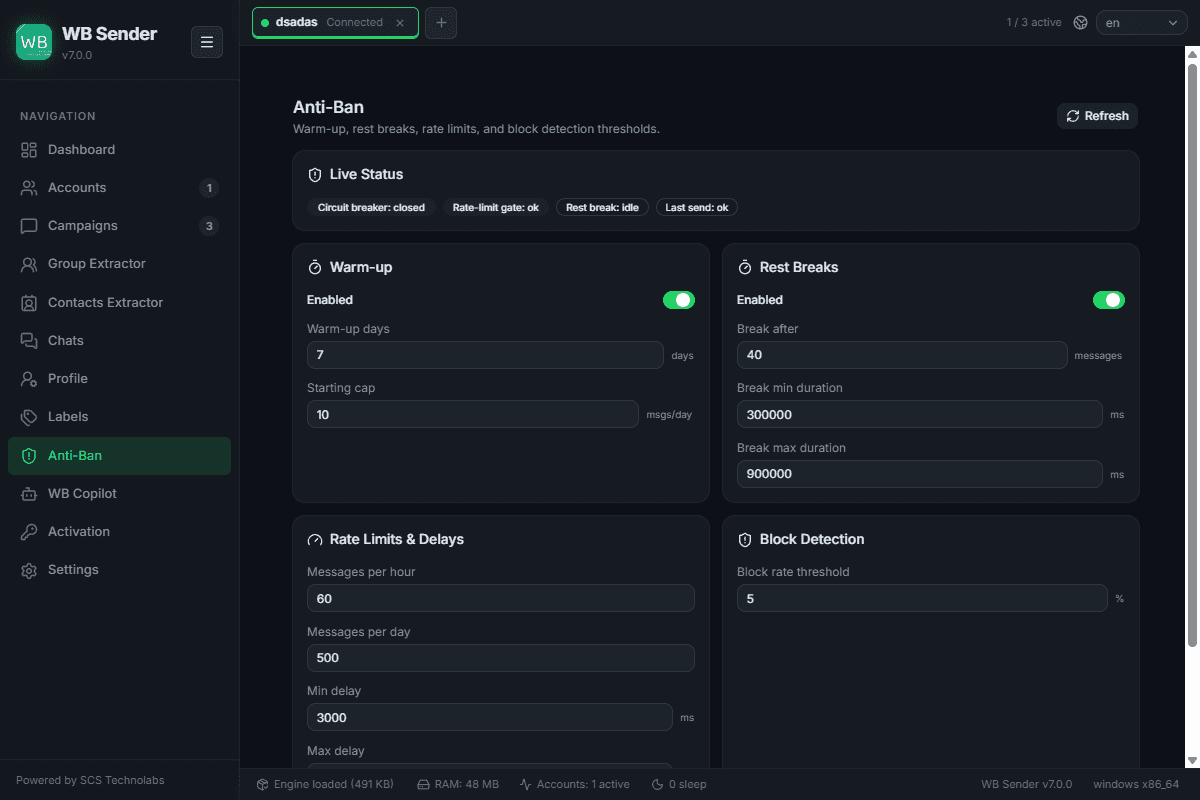The image size is (1200, 800).
Task: Open WB Copilot in navigation
Action: coord(119,494)
